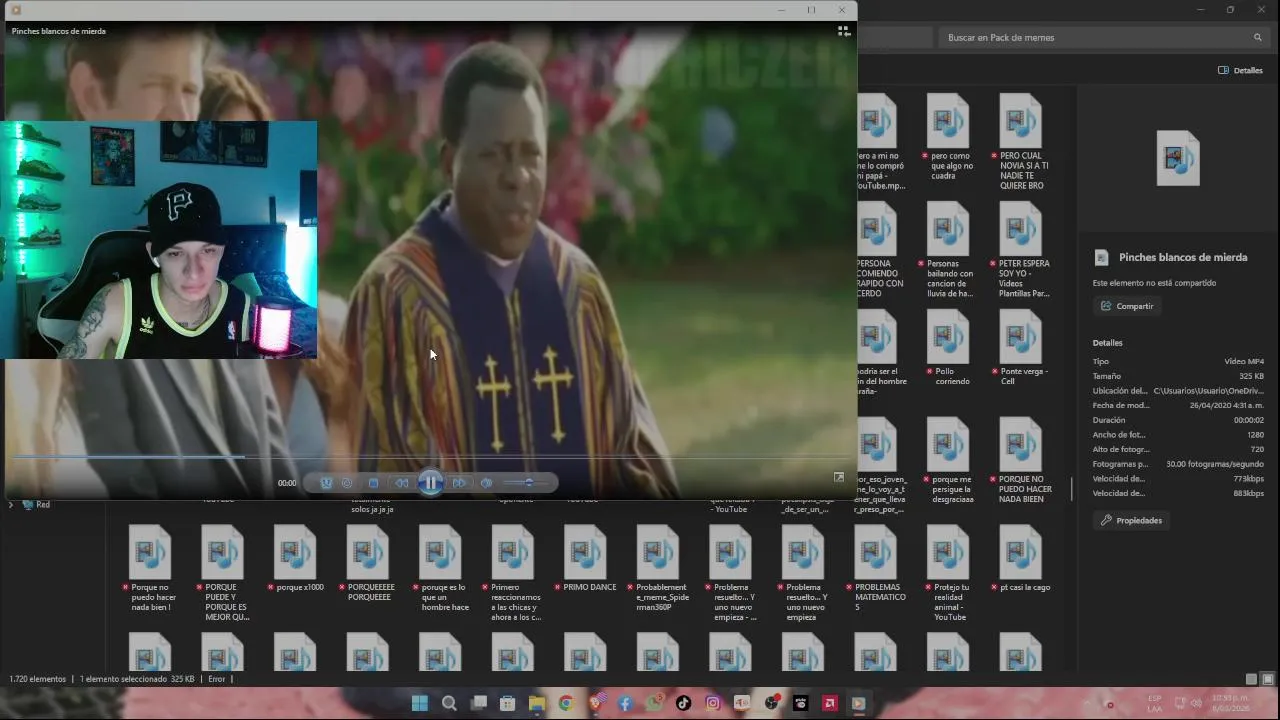The width and height of the screenshot is (1280, 720).
Task: Select file 'PERO CUAL NOVIA SI A TI'
Action: tap(1020, 142)
